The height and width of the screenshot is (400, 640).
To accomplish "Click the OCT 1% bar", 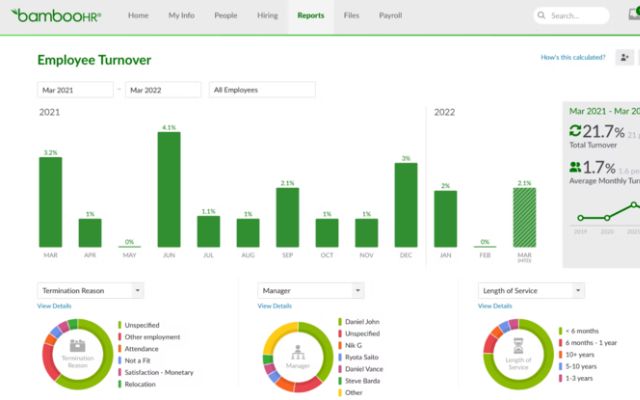I will 327,233.
